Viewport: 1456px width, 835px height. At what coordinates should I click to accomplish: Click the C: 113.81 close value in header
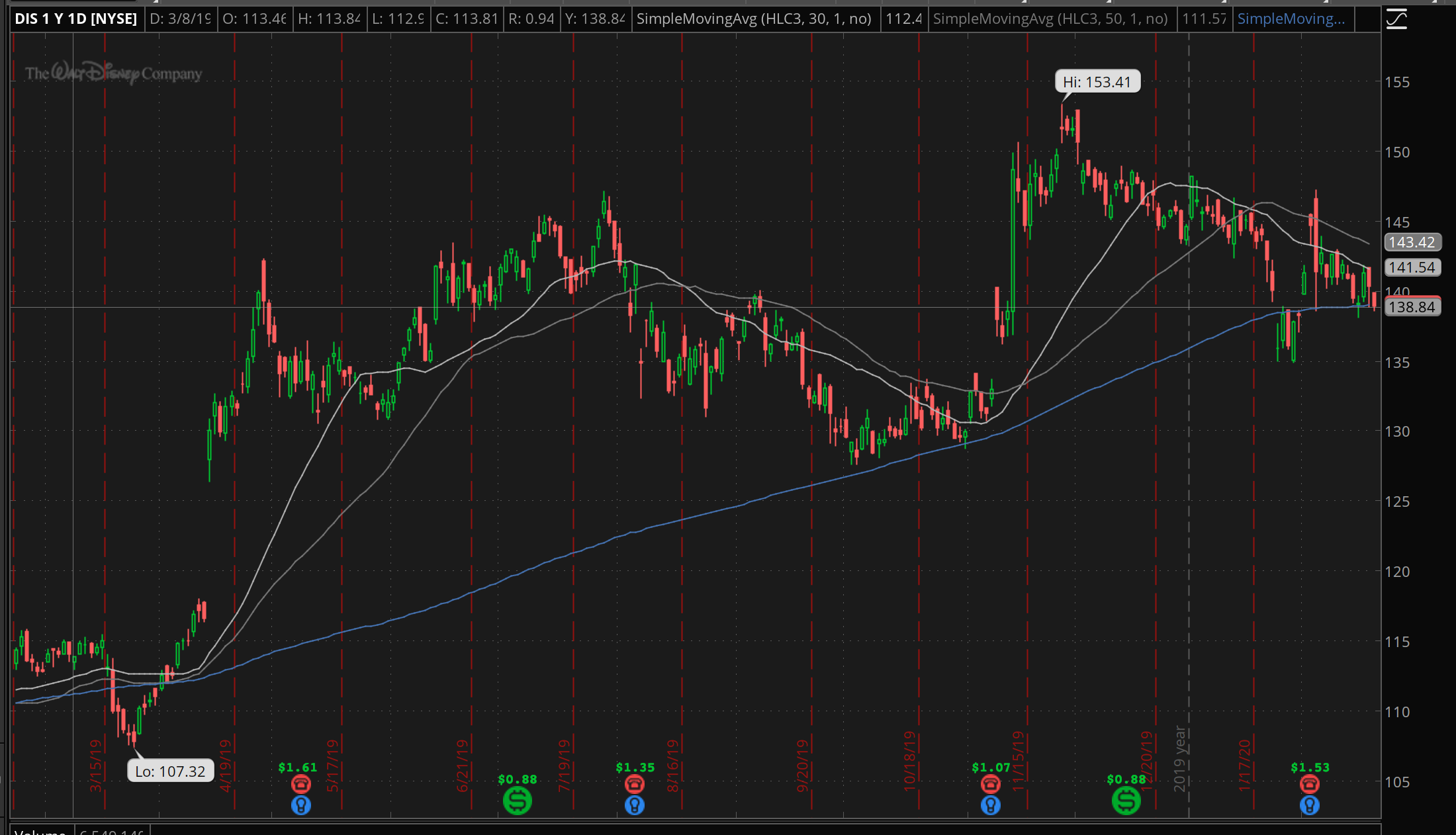point(467,19)
